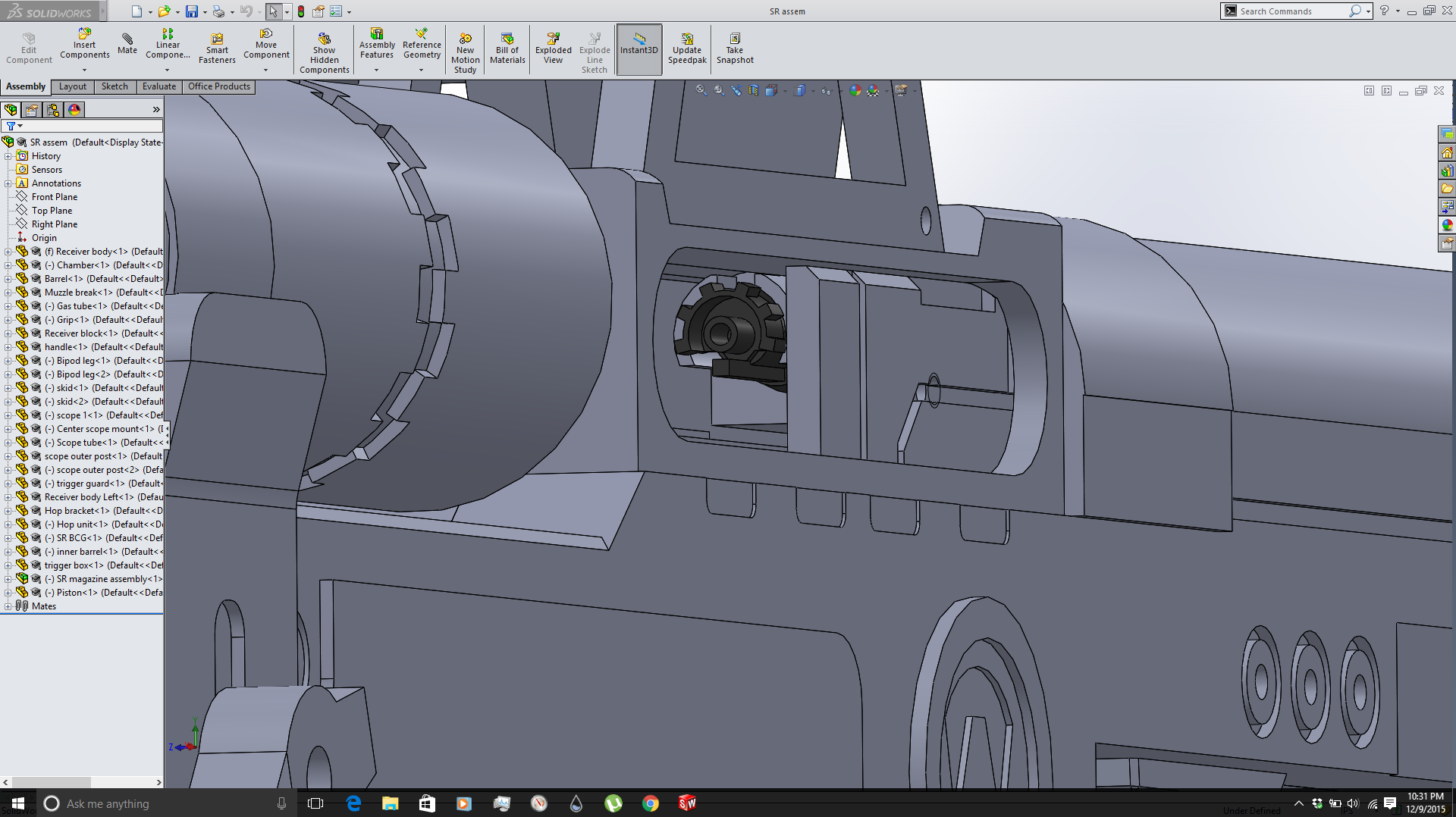Screen dimensions: 1456x817
Task: Switch to the Evaluate tab
Action: tap(158, 86)
